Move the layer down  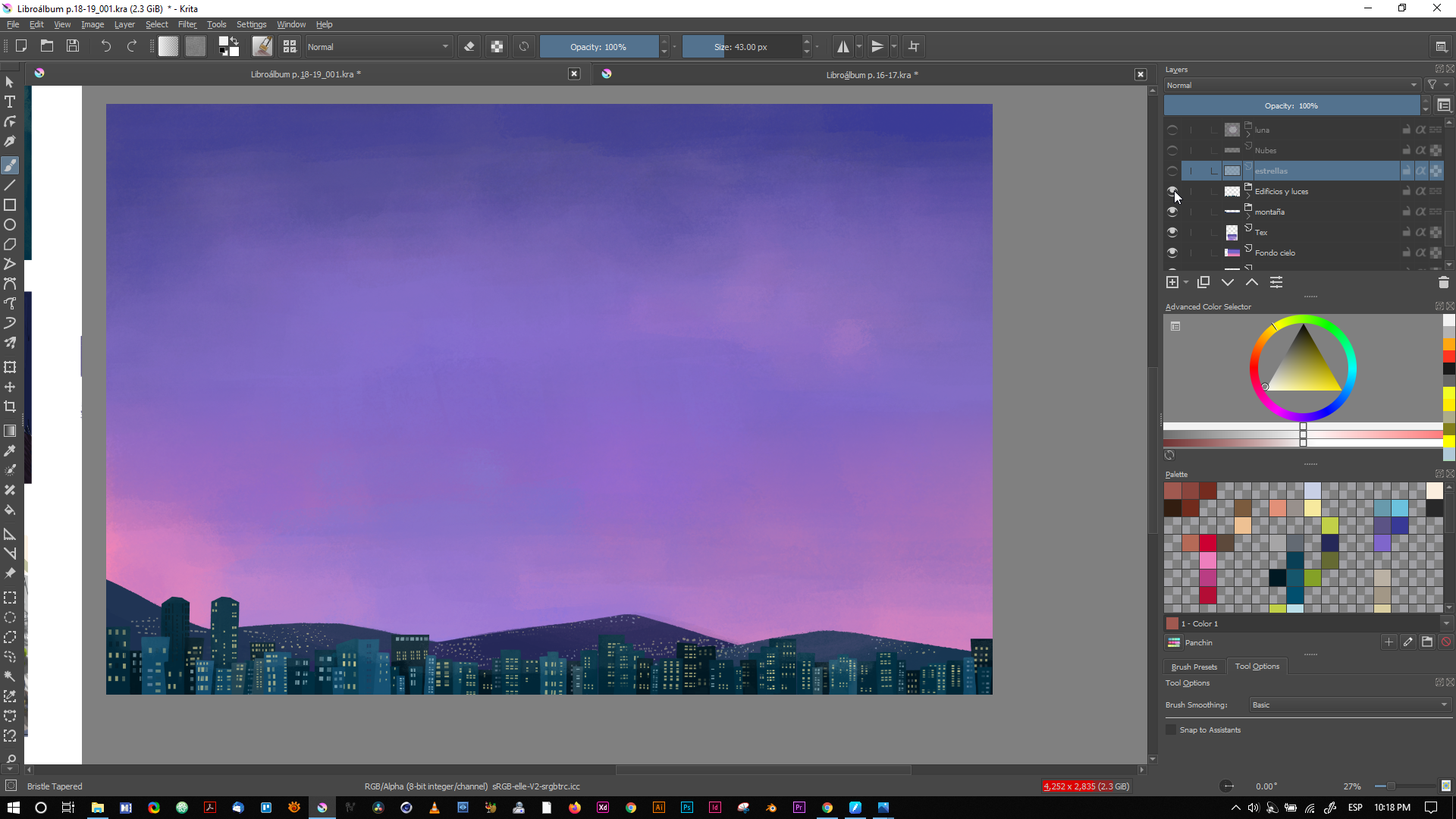1228,282
